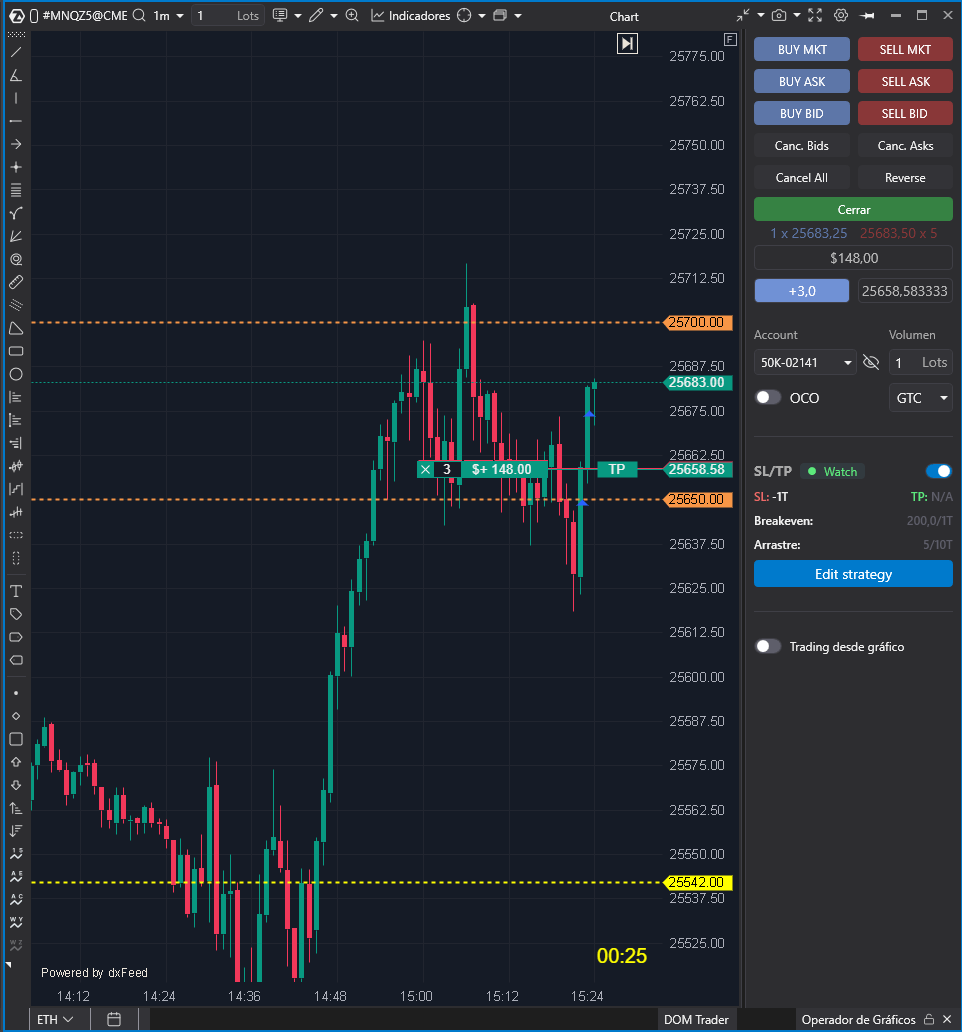Click the Volumen lots input field

point(921,363)
